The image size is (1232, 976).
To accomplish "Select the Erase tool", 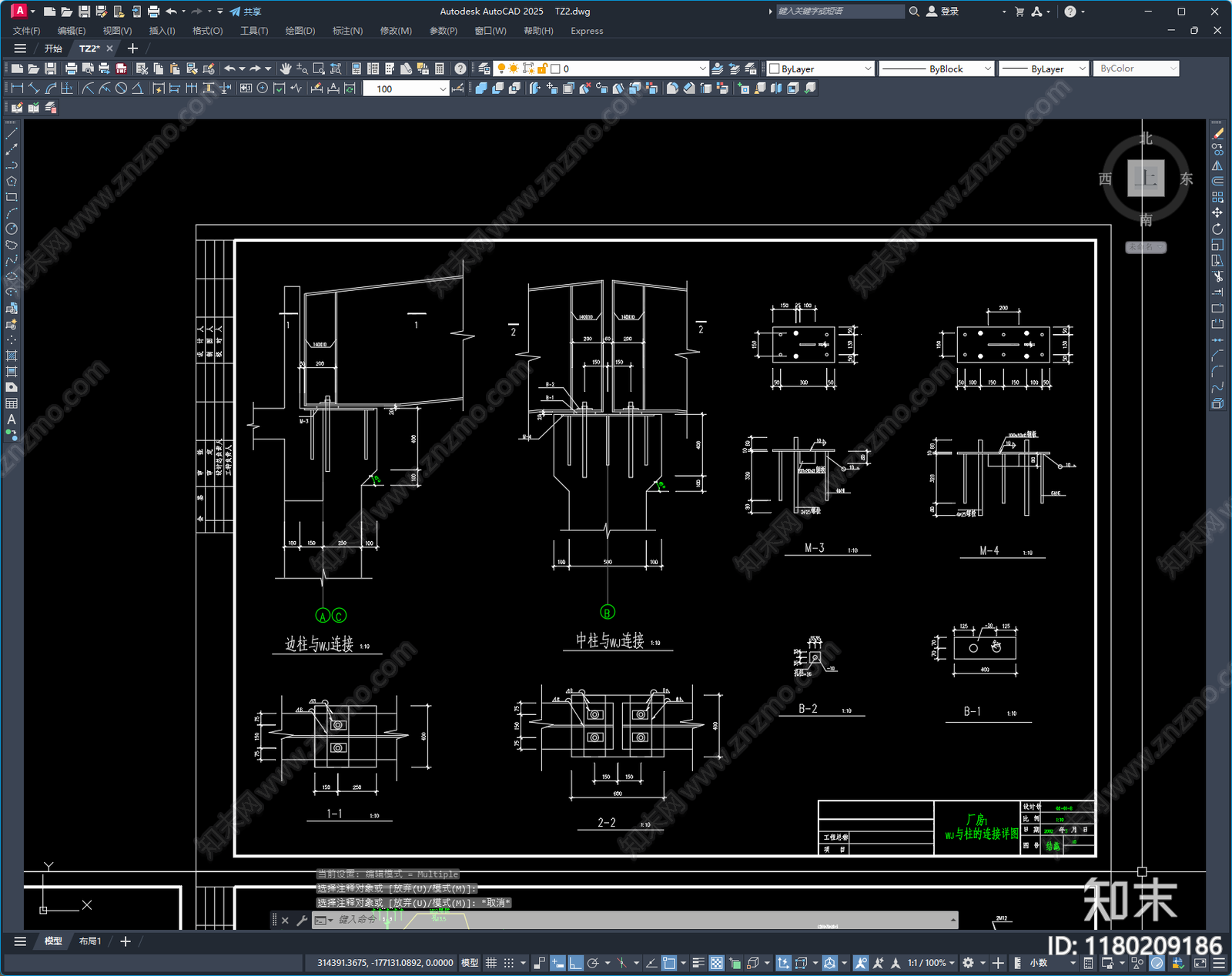I will (x=1217, y=133).
